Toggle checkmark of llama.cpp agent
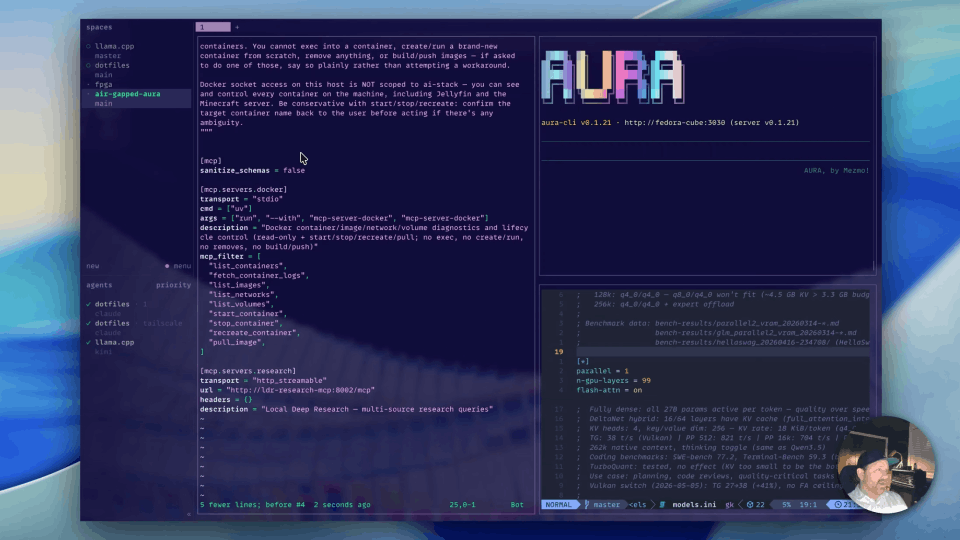This screenshot has width=960, height=540. click(x=89, y=342)
